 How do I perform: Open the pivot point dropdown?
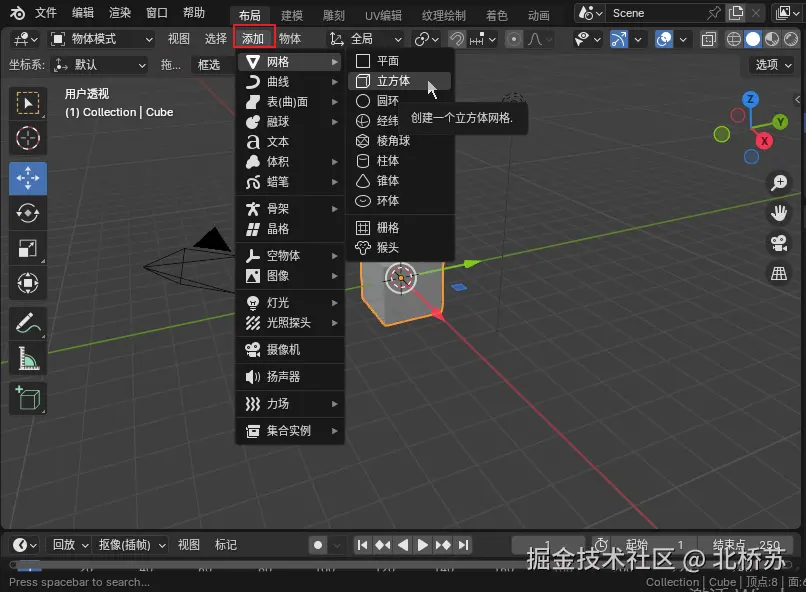click(x=426, y=39)
